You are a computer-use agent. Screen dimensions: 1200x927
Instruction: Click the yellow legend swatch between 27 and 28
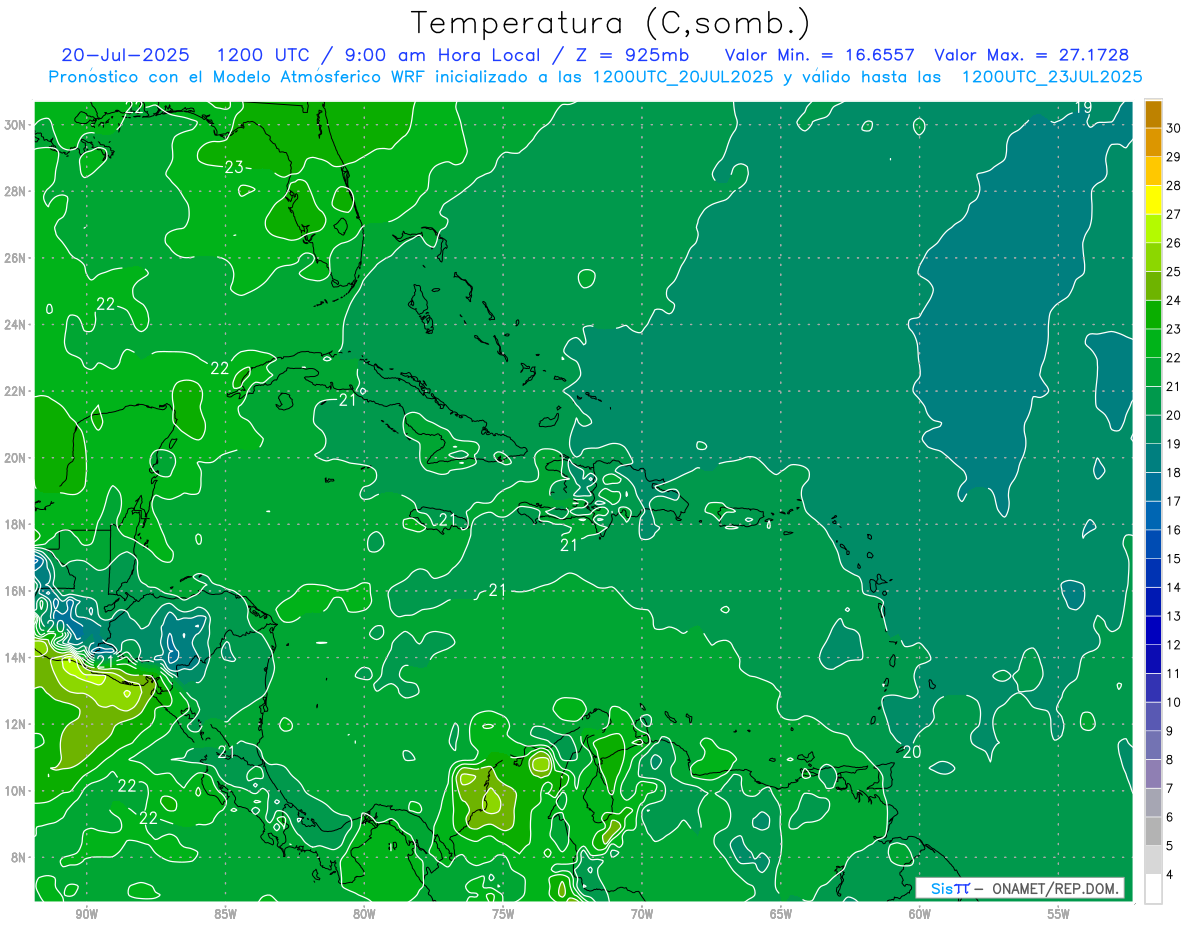[x=1153, y=200]
